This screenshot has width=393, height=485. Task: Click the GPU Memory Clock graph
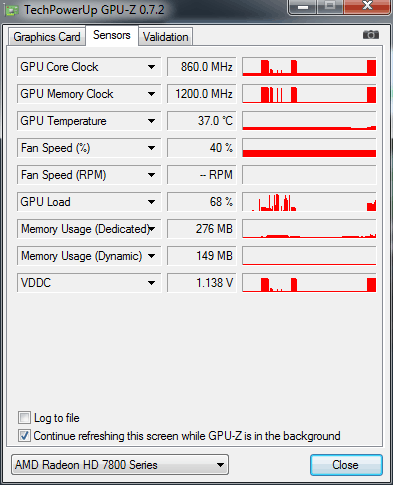(x=309, y=94)
